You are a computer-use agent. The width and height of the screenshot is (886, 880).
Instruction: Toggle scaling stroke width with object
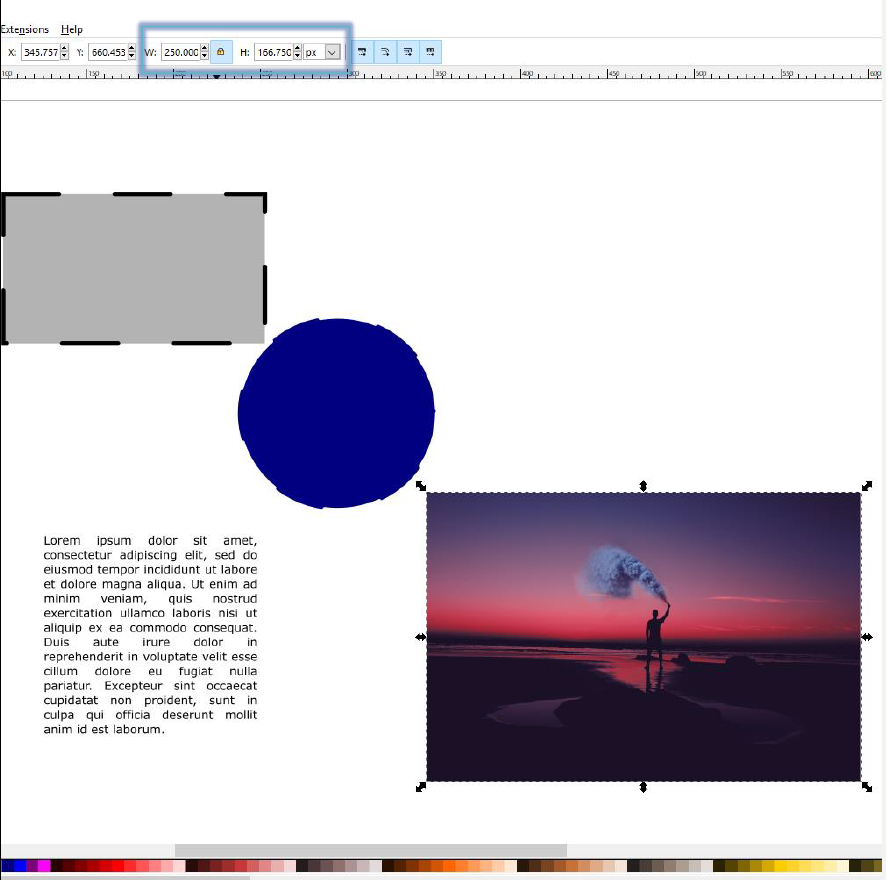tap(361, 52)
